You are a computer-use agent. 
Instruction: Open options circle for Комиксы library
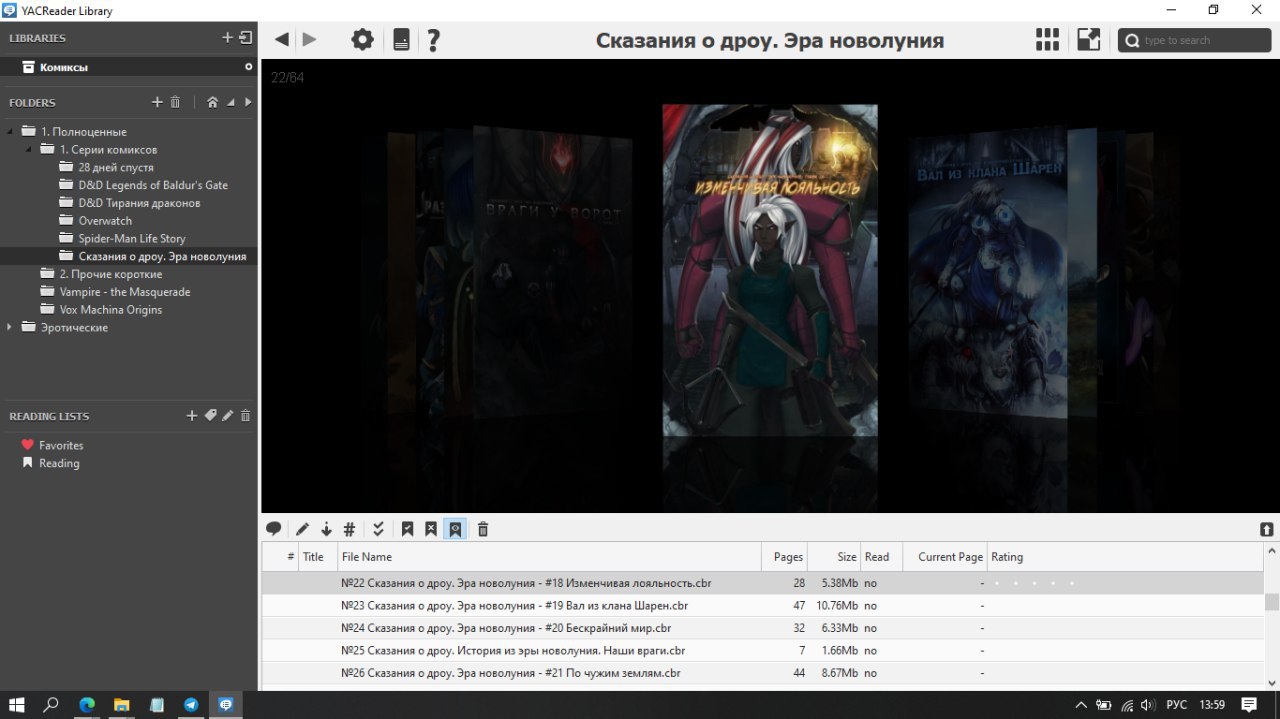tap(248, 67)
